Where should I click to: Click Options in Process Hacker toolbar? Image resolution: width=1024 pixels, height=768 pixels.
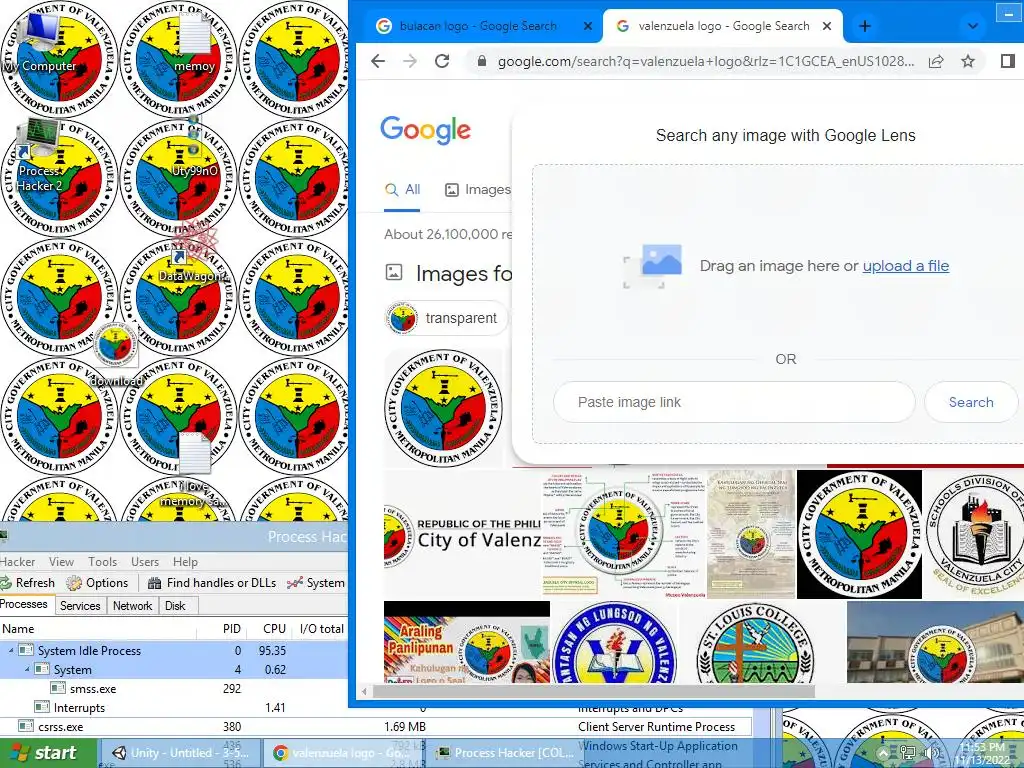coord(98,583)
